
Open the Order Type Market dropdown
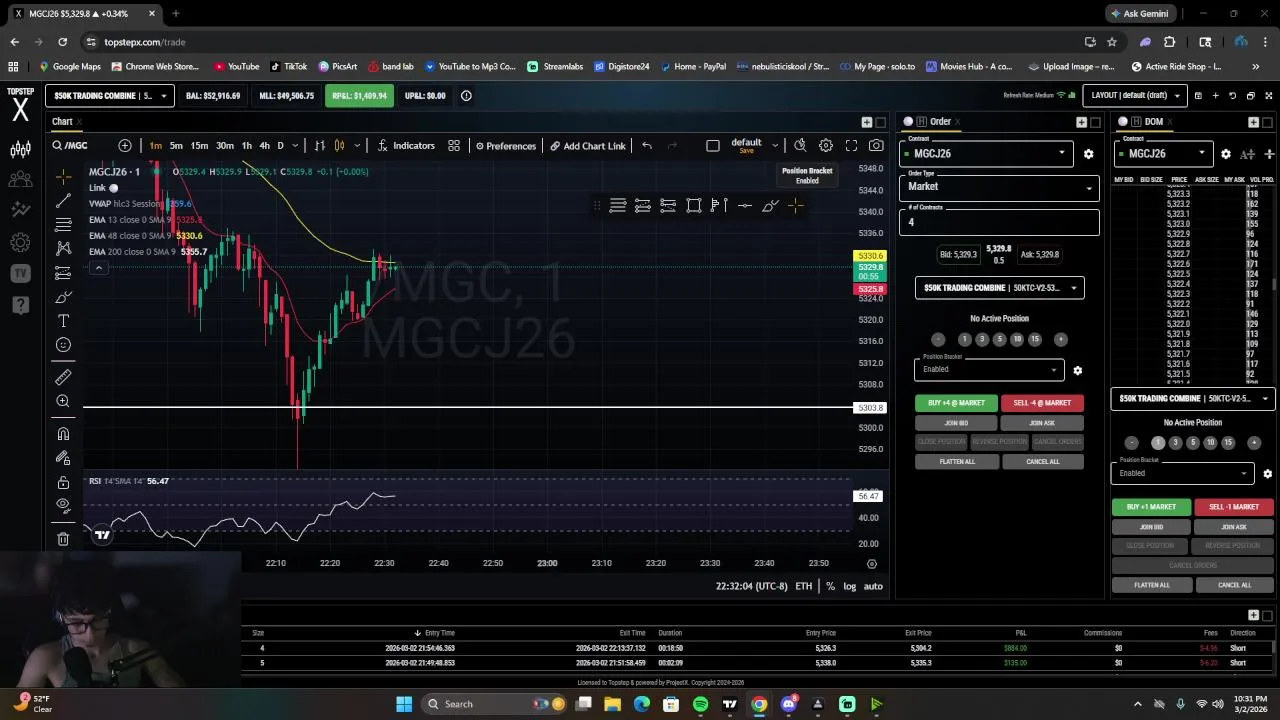999,187
